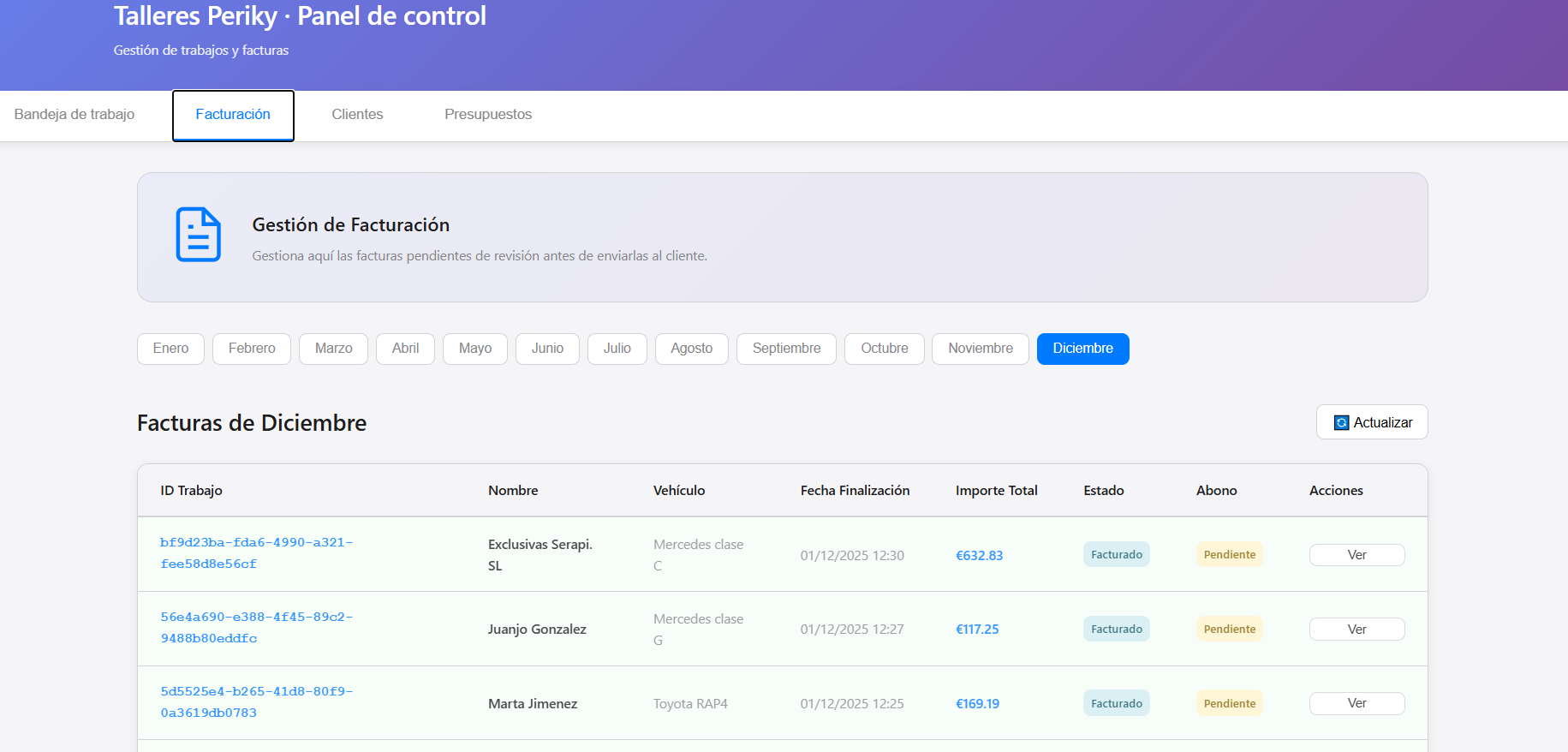This screenshot has height=752, width=1568.
Task: Click Facturado status for Juanjo Gonzalez
Action: tap(1116, 630)
